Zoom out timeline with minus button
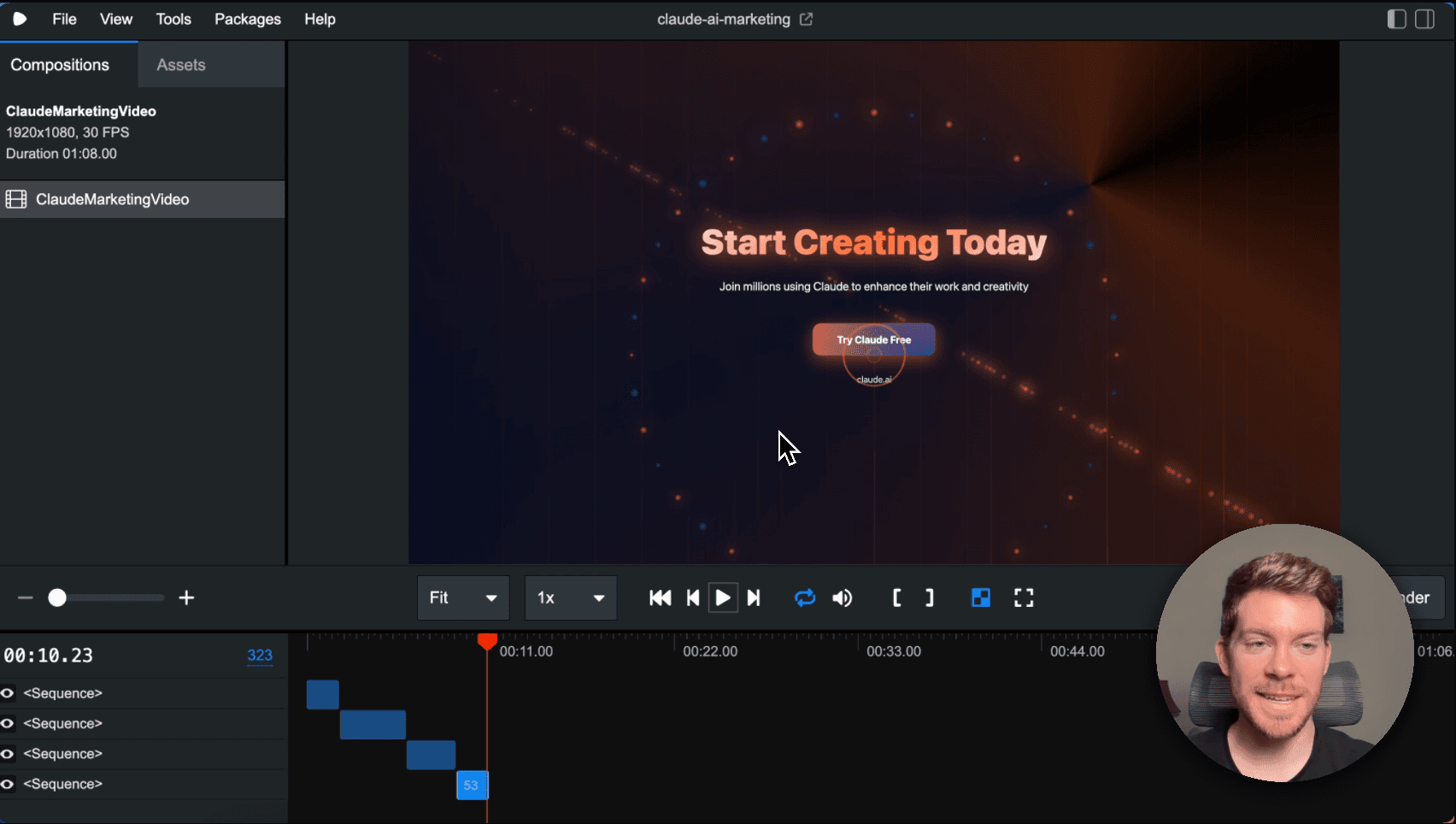This screenshot has height=824, width=1456. [x=25, y=597]
